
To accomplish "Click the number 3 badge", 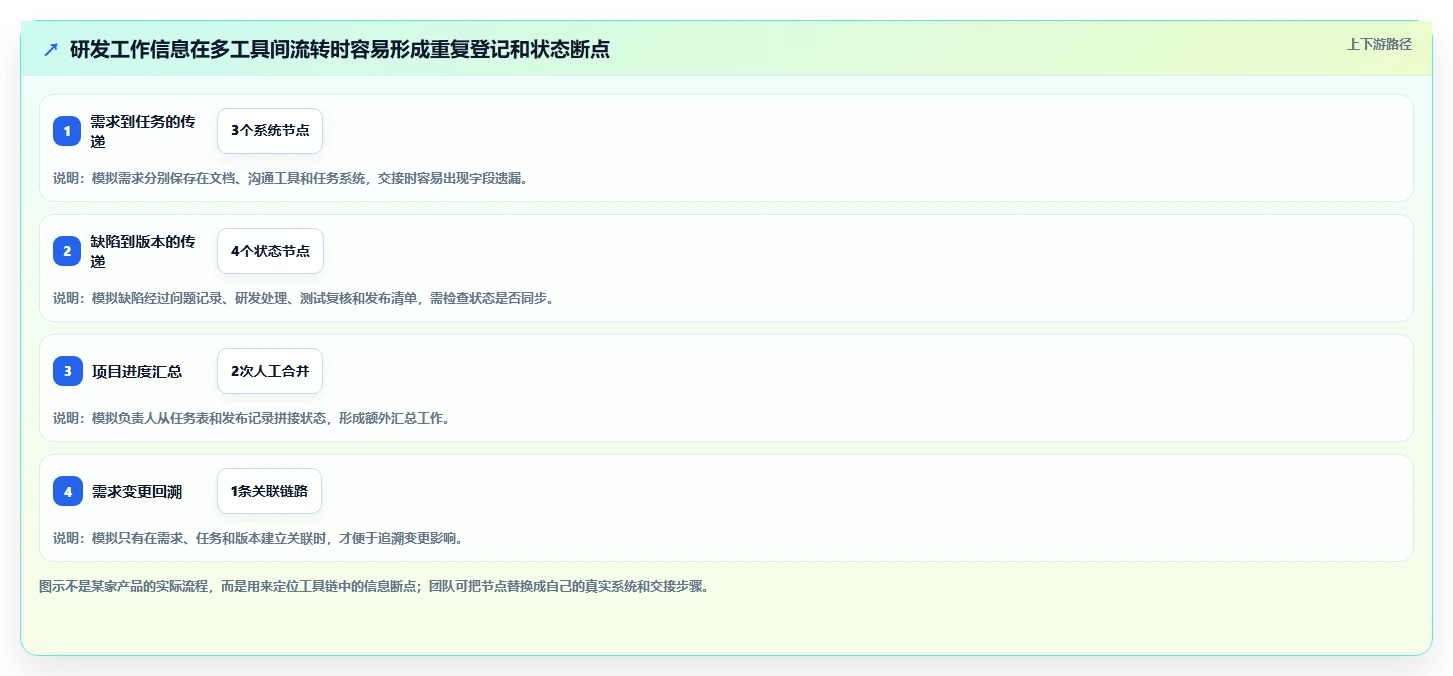I will pyautogui.click(x=67, y=371).
